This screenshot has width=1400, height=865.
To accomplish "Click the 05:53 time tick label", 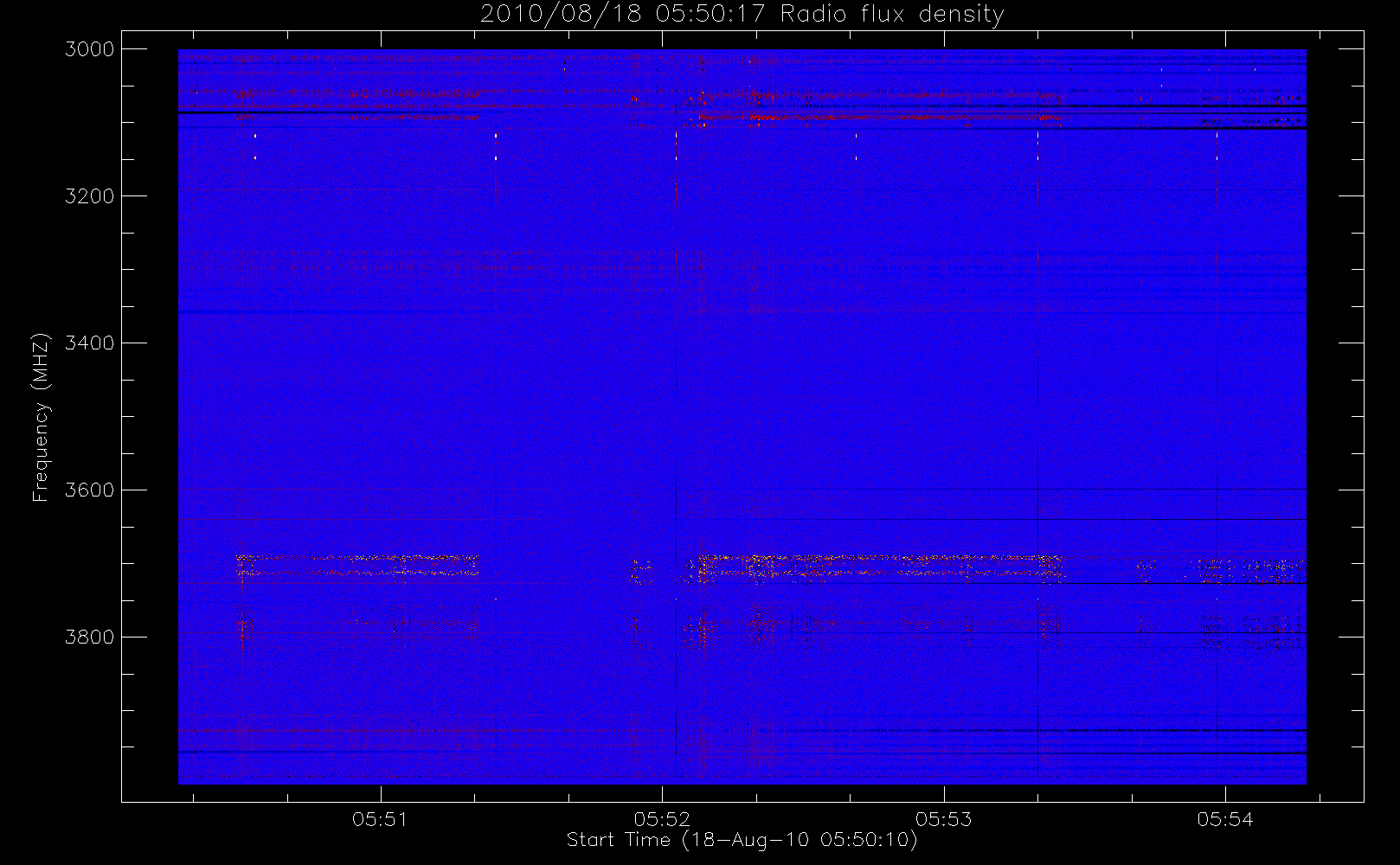I will pyautogui.click(x=944, y=819).
